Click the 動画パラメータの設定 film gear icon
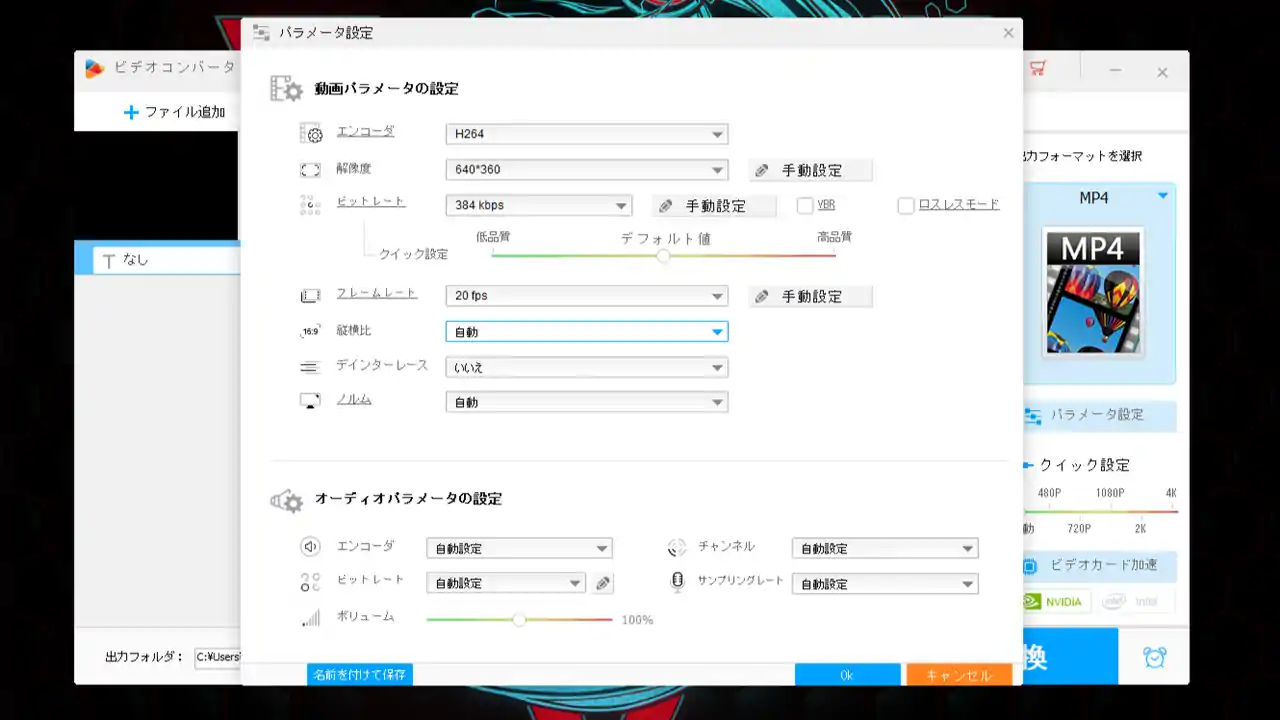The image size is (1280, 720). point(286,89)
